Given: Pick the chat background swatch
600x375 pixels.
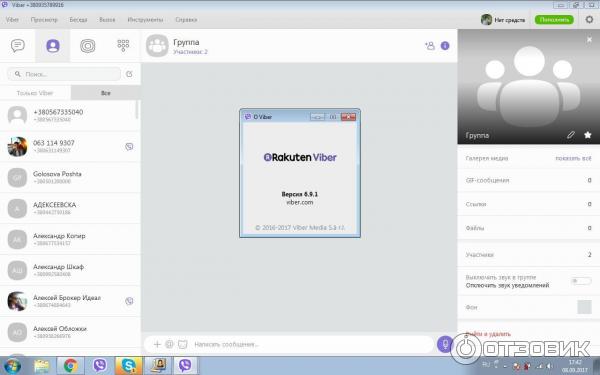Looking at the screenshot, I should coord(584,307).
